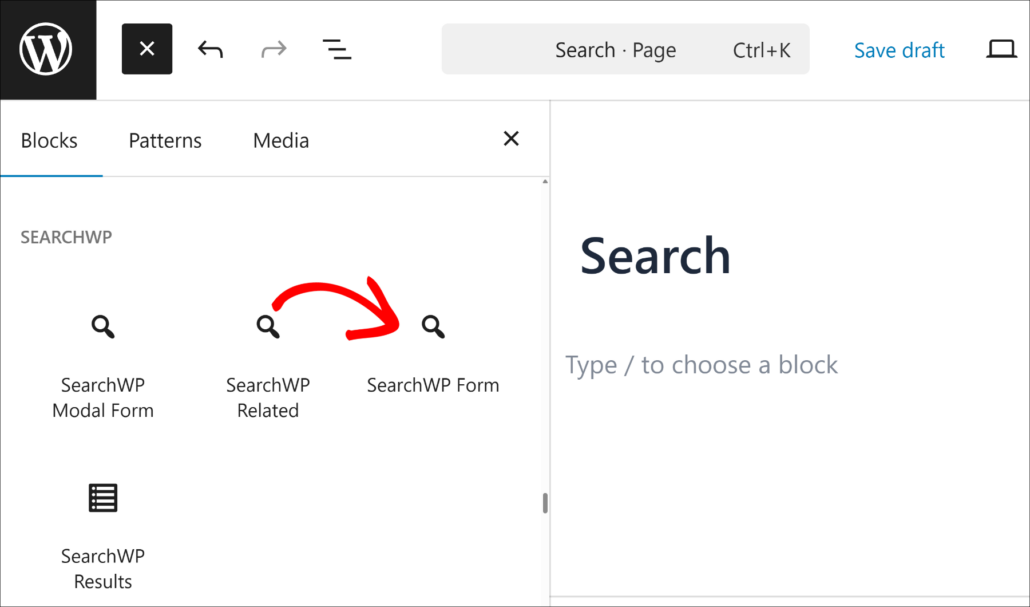1030x607 pixels.
Task: Save draft of the page
Action: click(899, 50)
